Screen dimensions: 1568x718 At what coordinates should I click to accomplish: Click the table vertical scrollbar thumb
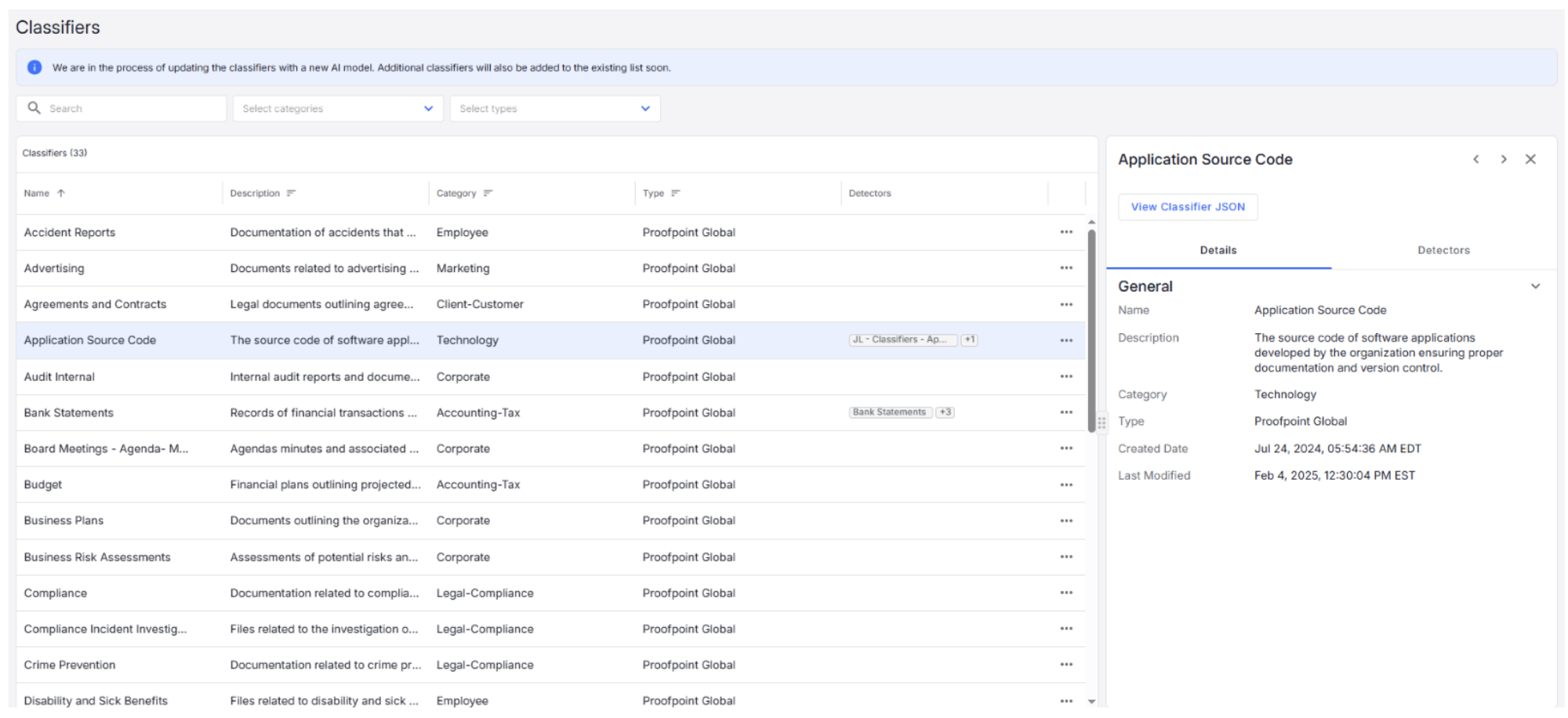[x=1091, y=330]
